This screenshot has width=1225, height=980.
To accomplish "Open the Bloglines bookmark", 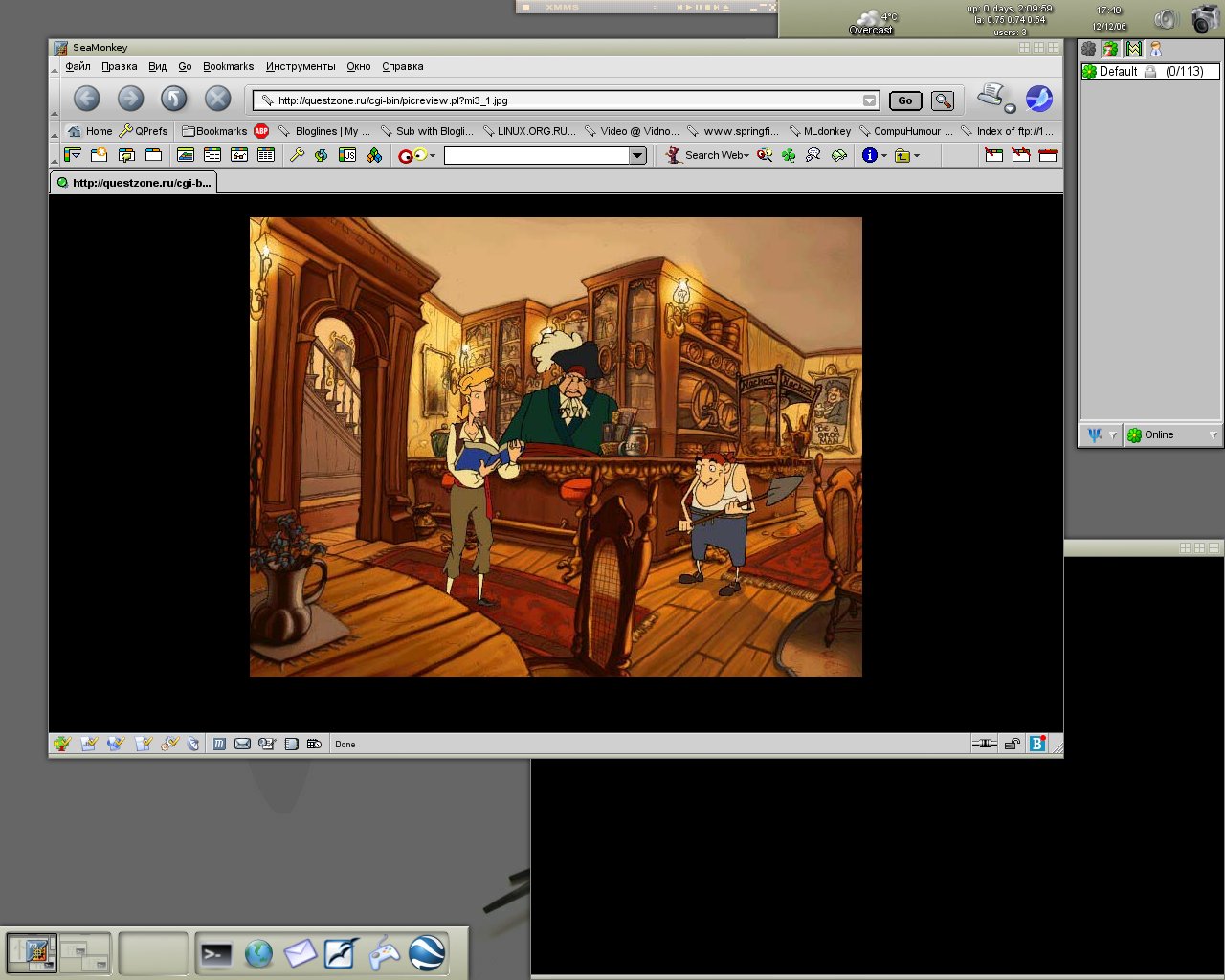I will pyautogui.click(x=324, y=131).
